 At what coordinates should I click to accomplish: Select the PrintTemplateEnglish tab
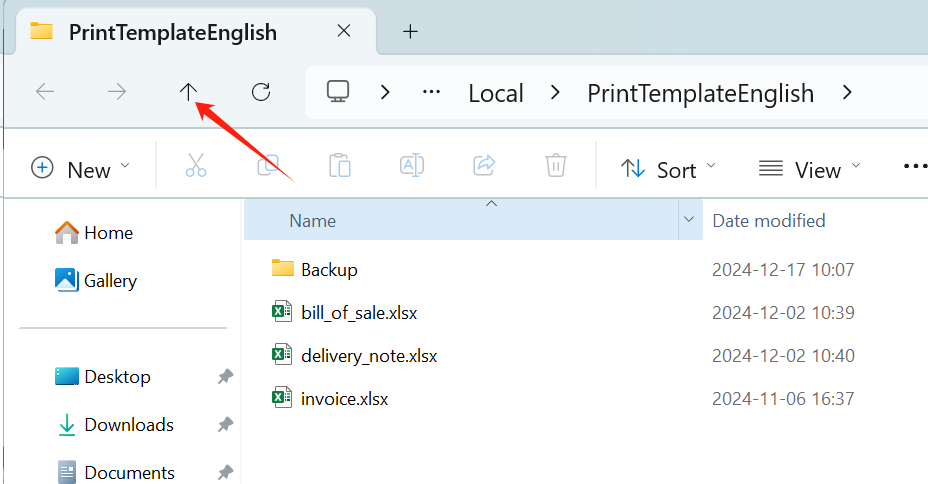pyautogui.click(x=172, y=31)
